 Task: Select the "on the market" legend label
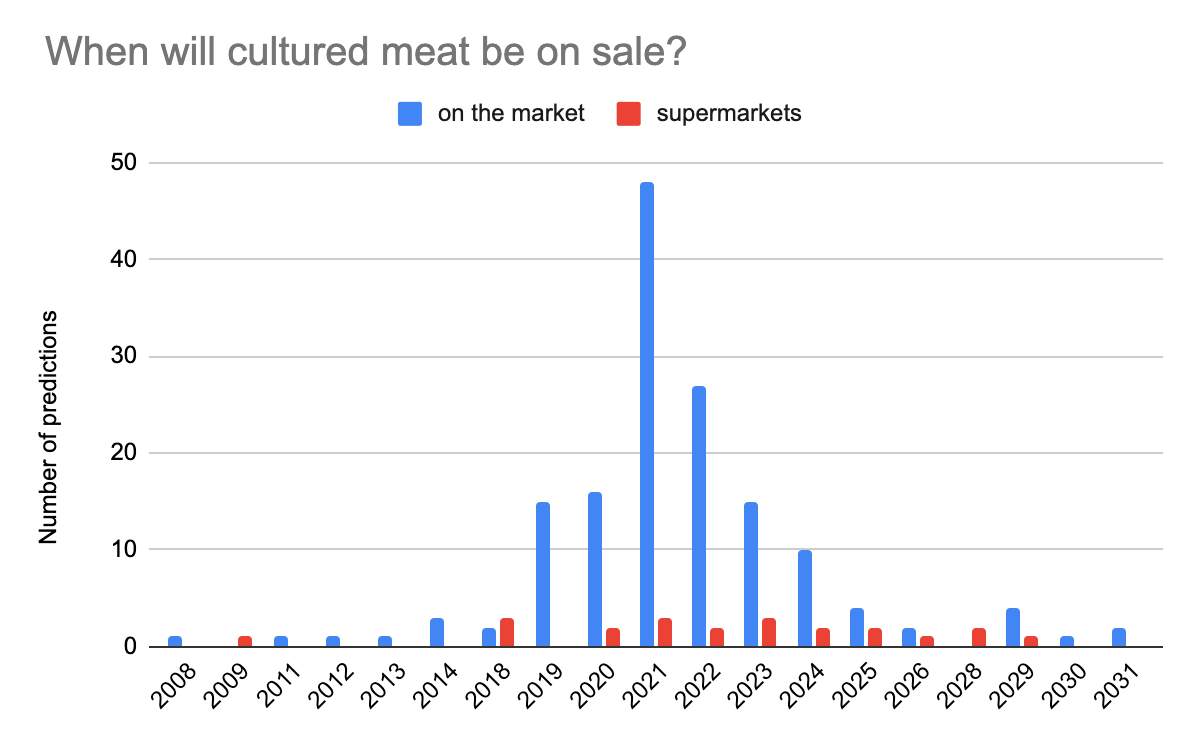[x=511, y=114]
